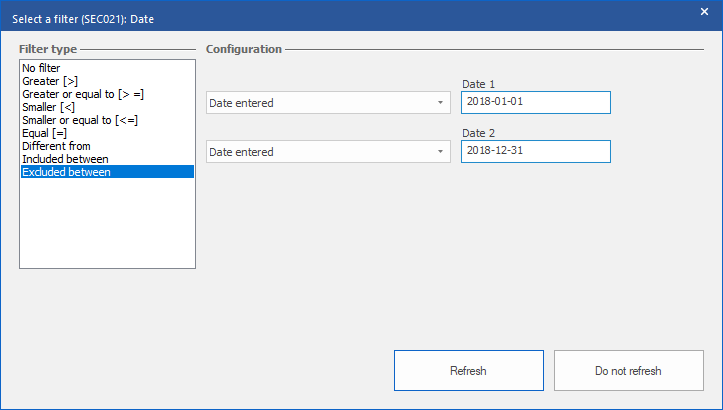This screenshot has height=410, width=723.
Task: Pick 'Greater or equal to [> =]' filter
Action: (x=82, y=94)
